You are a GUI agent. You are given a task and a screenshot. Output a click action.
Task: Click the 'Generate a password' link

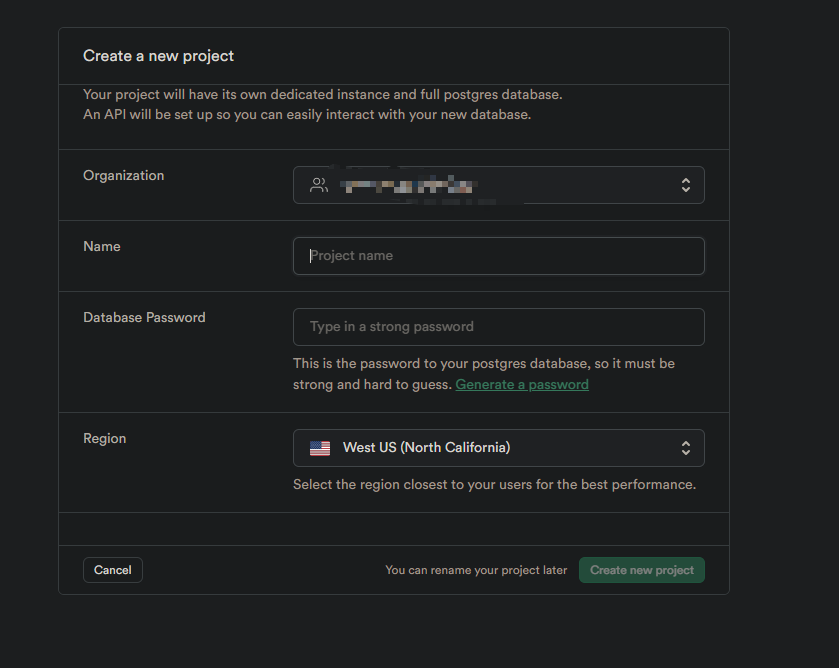click(522, 384)
